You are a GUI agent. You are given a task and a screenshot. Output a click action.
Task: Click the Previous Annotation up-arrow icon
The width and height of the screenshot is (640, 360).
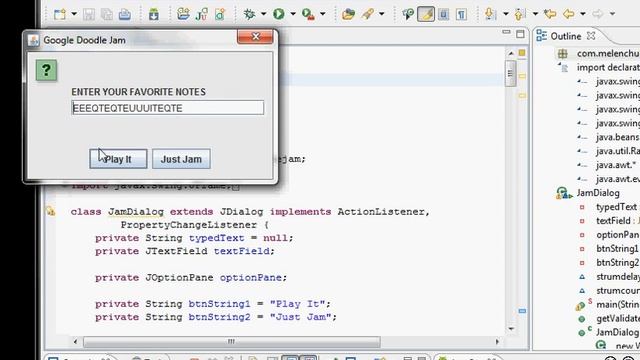520,14
